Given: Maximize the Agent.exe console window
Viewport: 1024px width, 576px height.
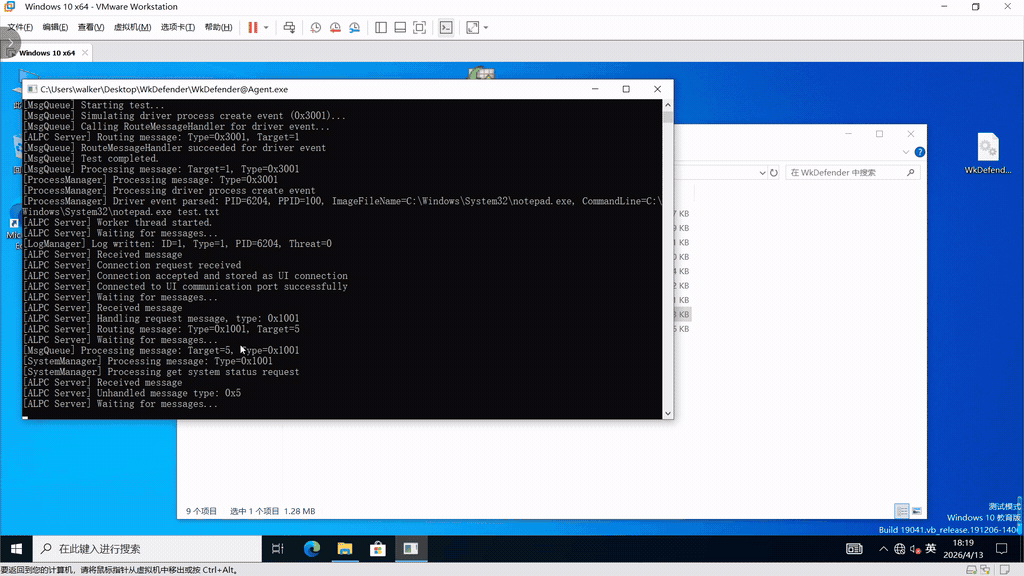Looking at the screenshot, I should pos(626,89).
